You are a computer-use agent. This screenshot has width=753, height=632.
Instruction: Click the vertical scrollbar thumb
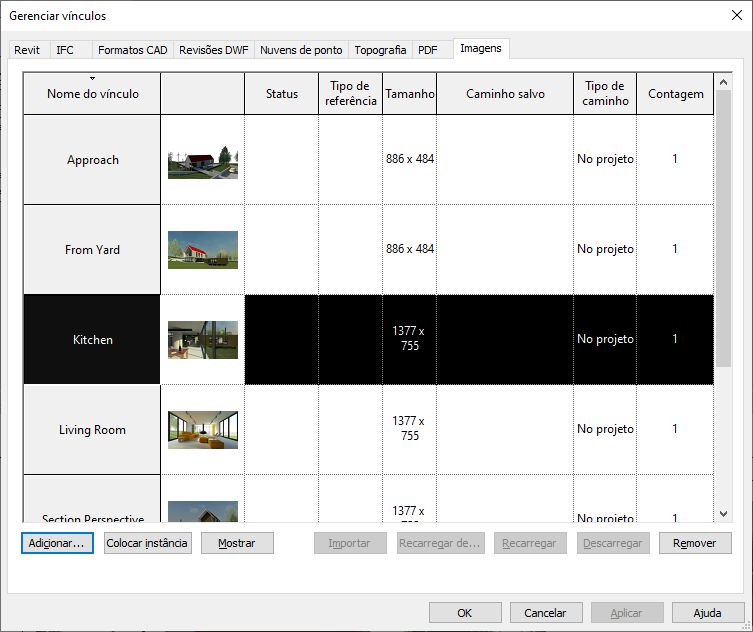coord(723,229)
